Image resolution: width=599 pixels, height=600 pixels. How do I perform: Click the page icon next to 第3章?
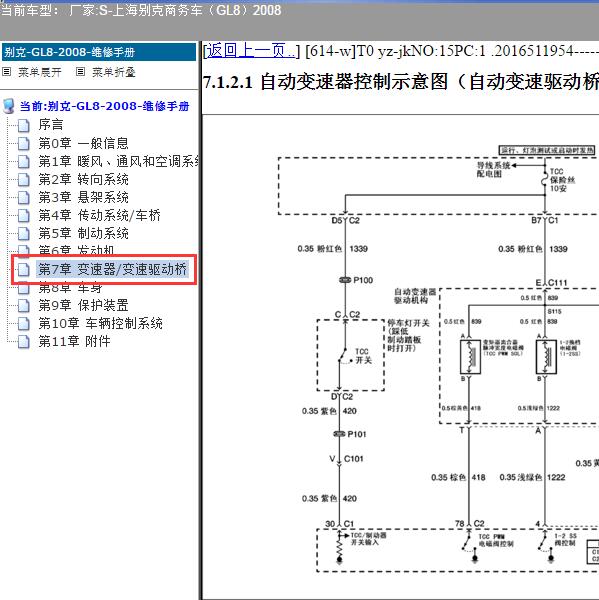pyautogui.click(x=24, y=197)
